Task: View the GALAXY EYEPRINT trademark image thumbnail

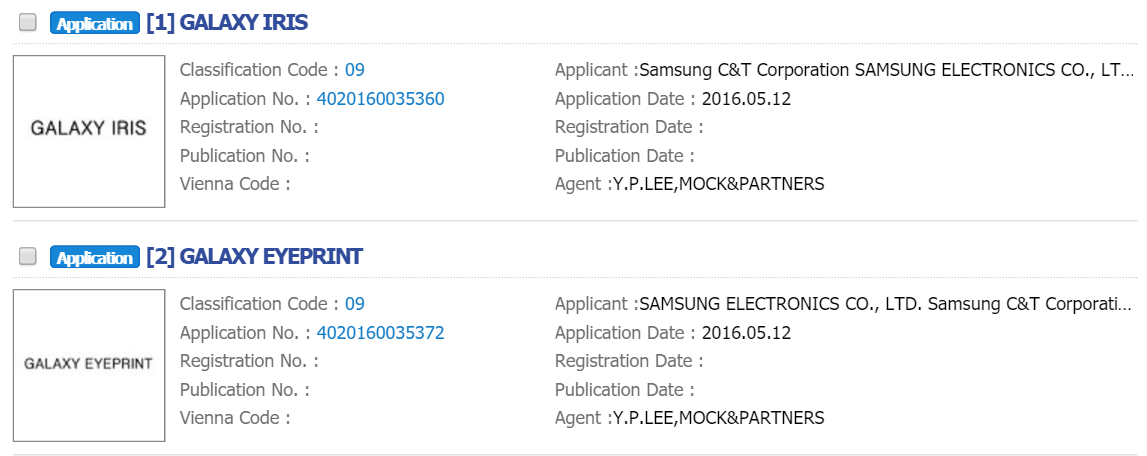Action: pos(89,365)
